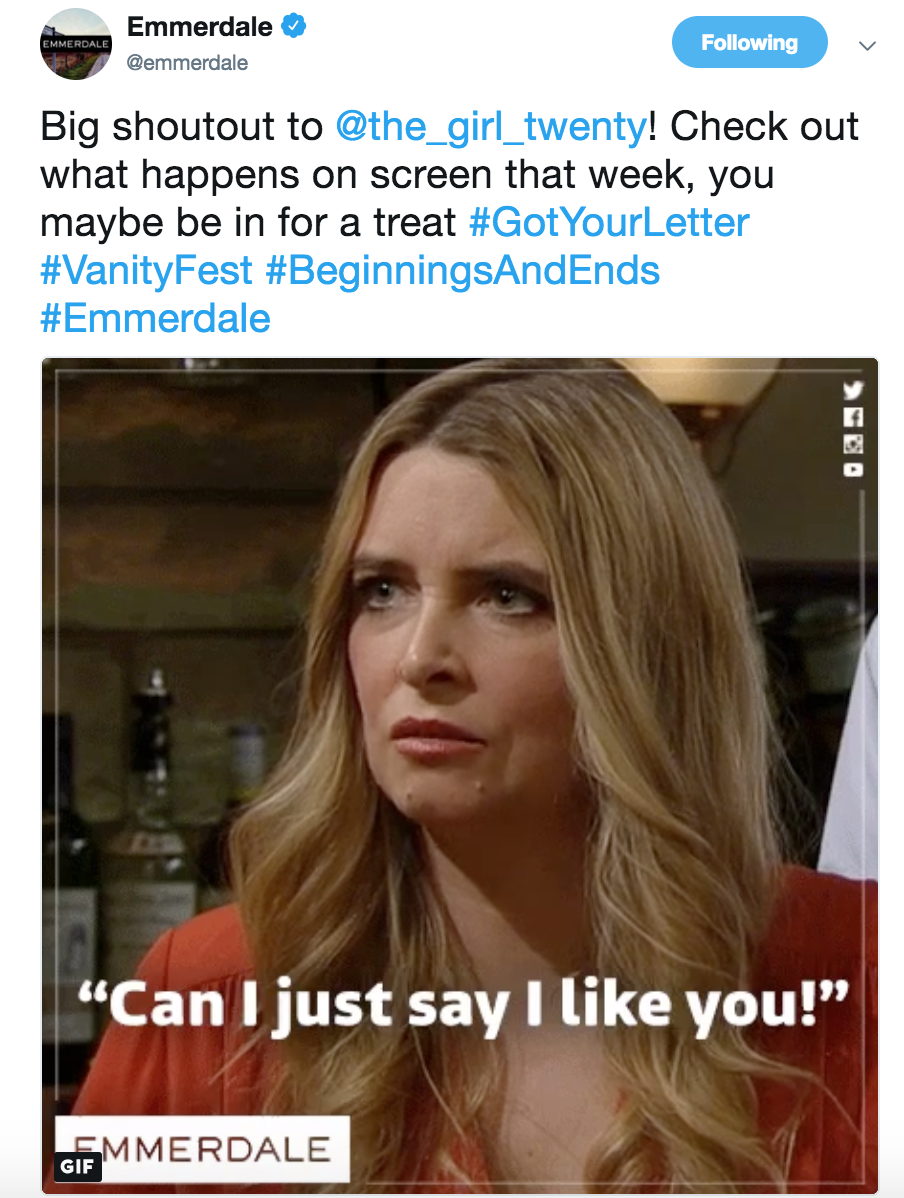This screenshot has height=1198, width=904.
Task: Open the #VanityFest hashtag
Action: (146, 270)
